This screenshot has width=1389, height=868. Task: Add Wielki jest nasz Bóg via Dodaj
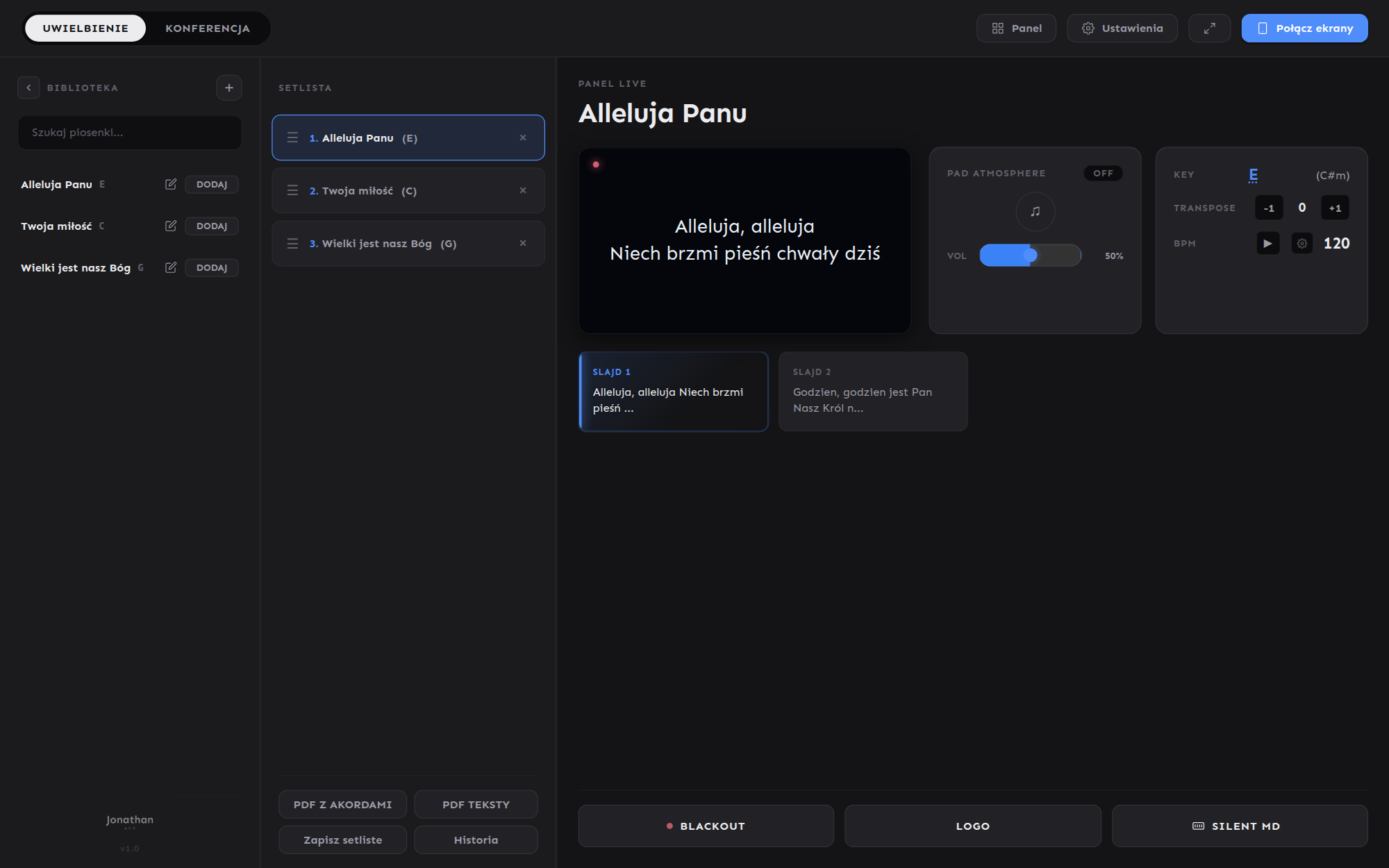(x=212, y=267)
